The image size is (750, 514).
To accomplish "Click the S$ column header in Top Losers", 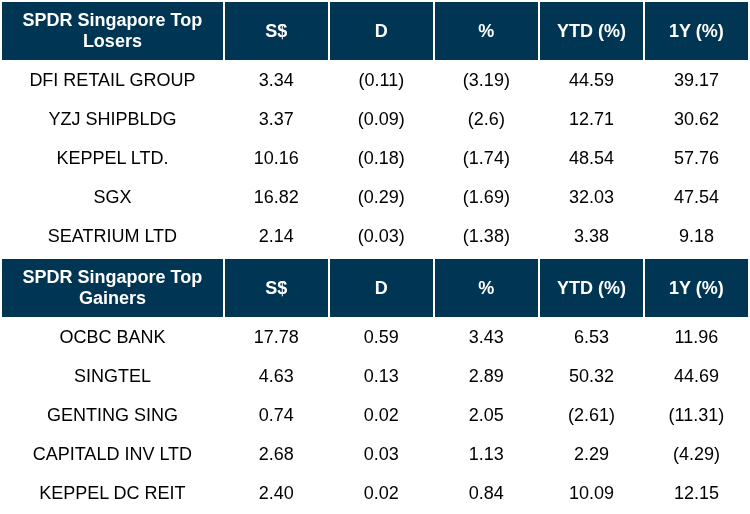I will 276,31.
